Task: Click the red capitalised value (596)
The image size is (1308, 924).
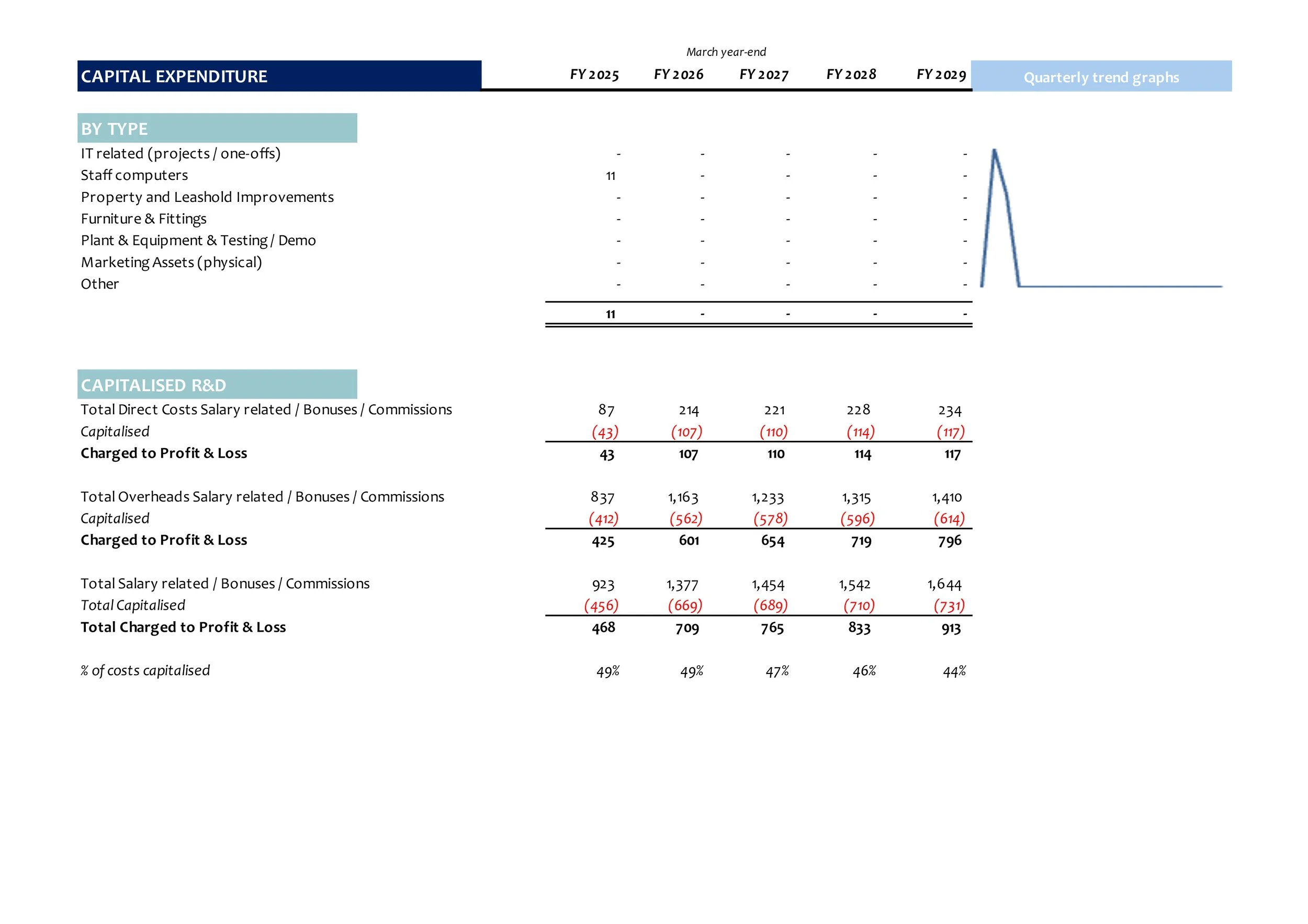Action: (x=858, y=519)
